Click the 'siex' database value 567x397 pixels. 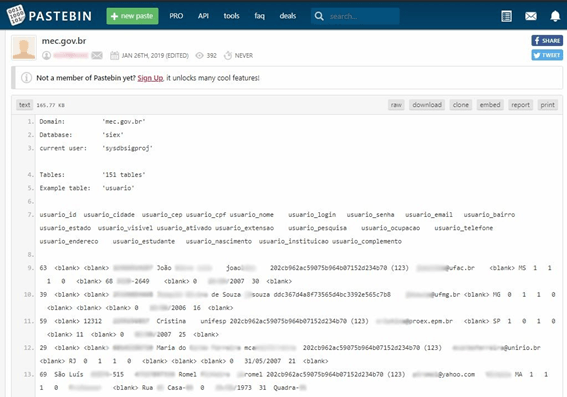click(x=113, y=135)
